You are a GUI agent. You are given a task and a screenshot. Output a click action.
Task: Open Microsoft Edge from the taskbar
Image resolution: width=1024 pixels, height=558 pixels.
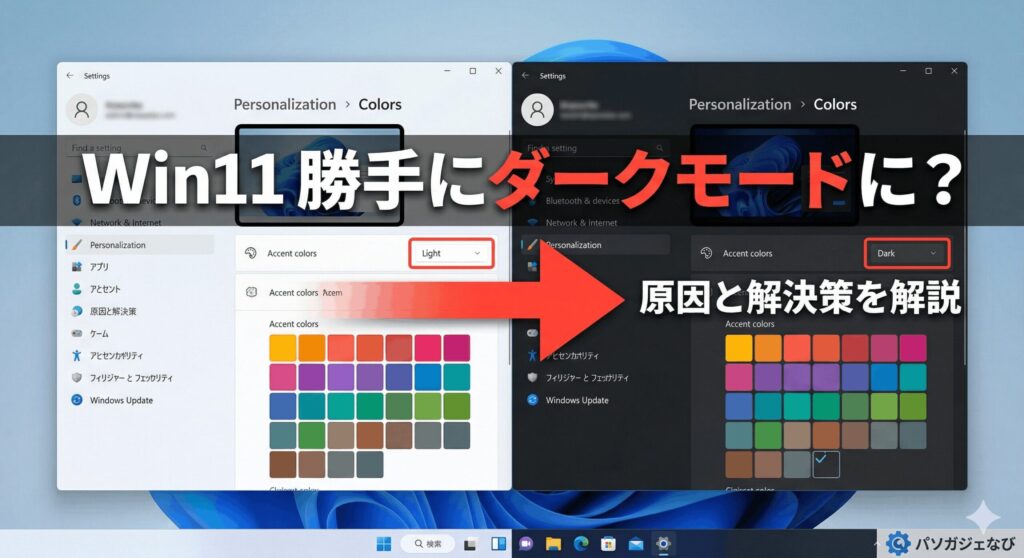[580, 544]
